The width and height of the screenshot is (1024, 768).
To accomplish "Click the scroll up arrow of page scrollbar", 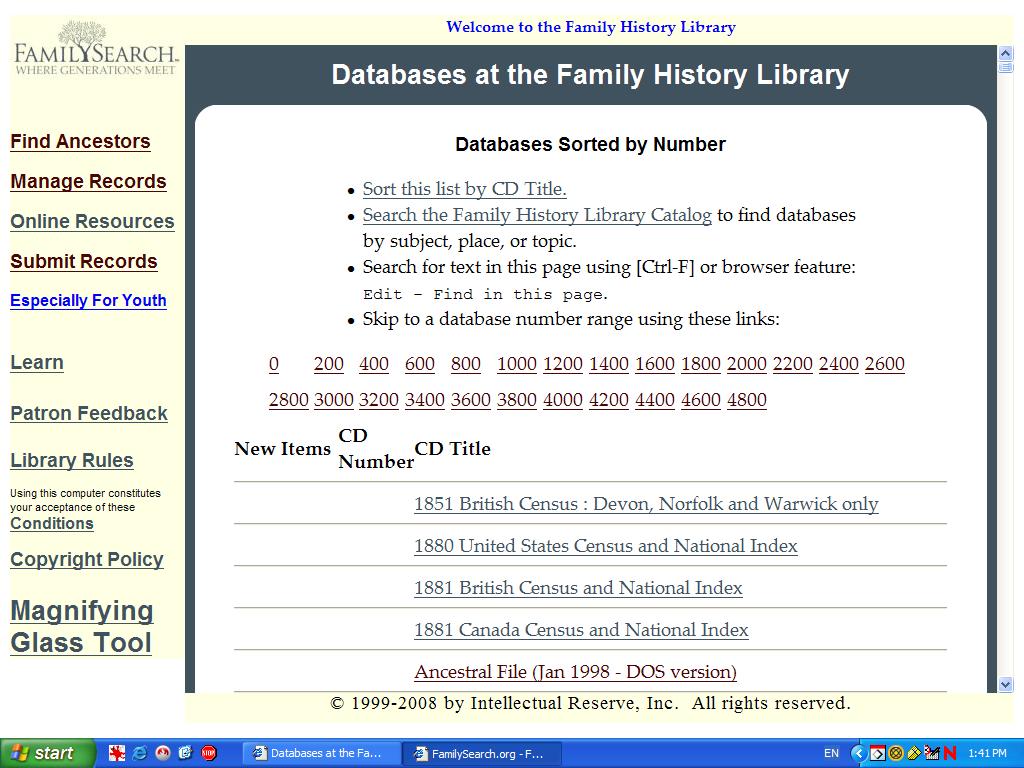I will 1006,53.
